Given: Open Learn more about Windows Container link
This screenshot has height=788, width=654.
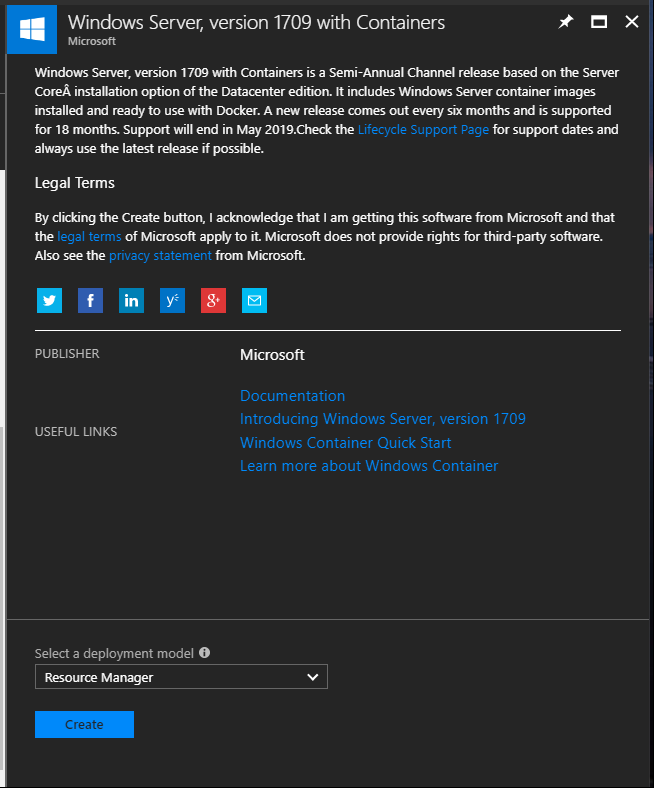Looking at the screenshot, I should pyautogui.click(x=369, y=466).
